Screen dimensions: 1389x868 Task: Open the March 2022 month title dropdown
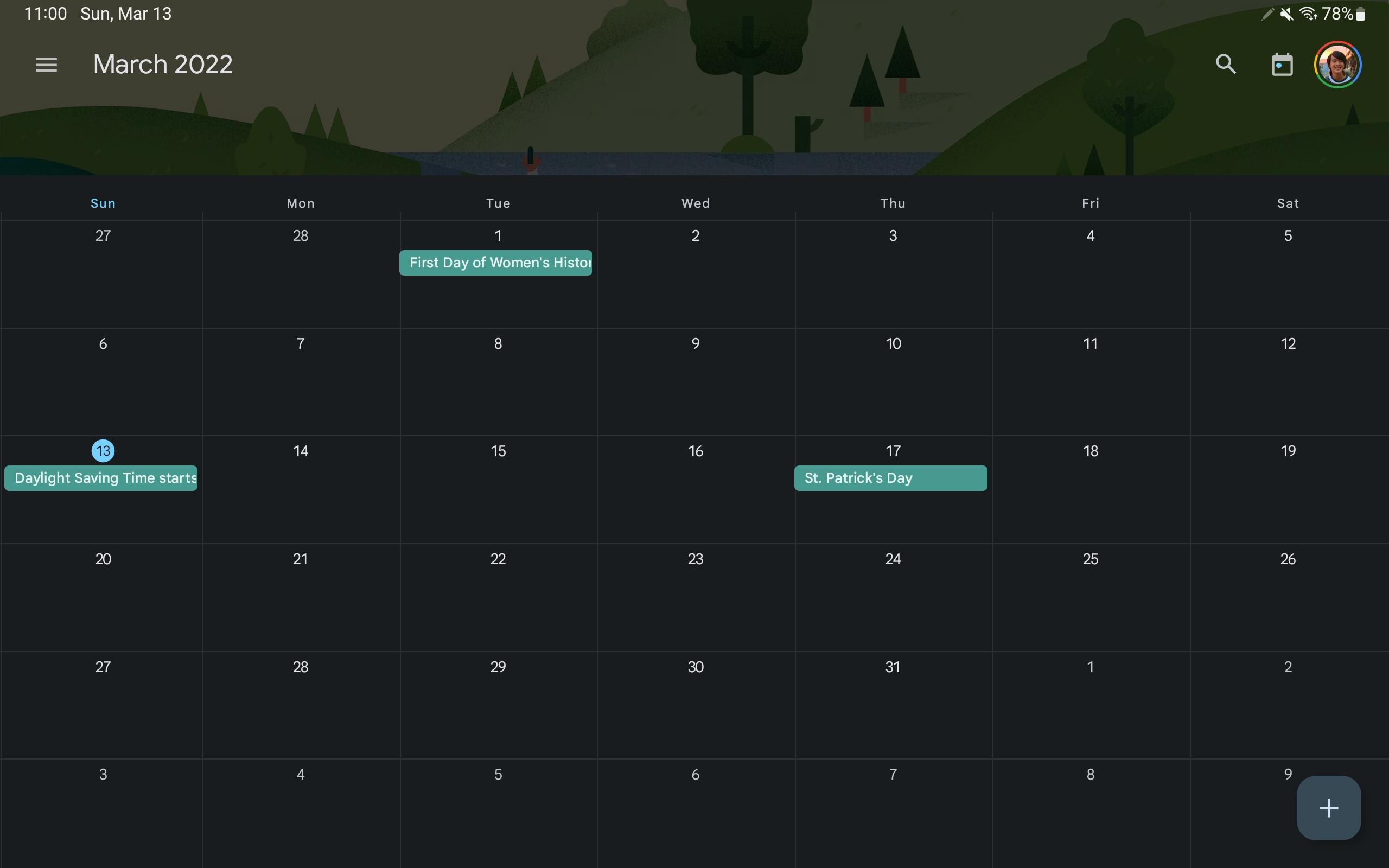[x=163, y=64]
